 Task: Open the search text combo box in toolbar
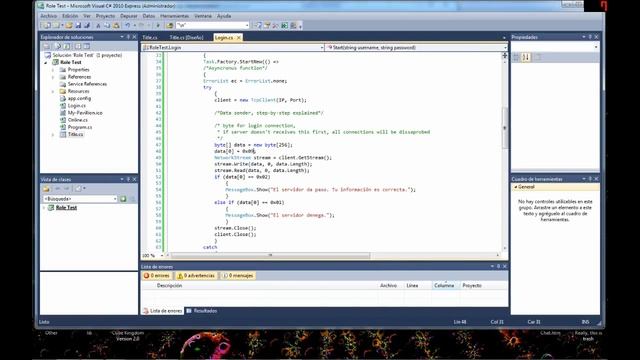[213, 25]
